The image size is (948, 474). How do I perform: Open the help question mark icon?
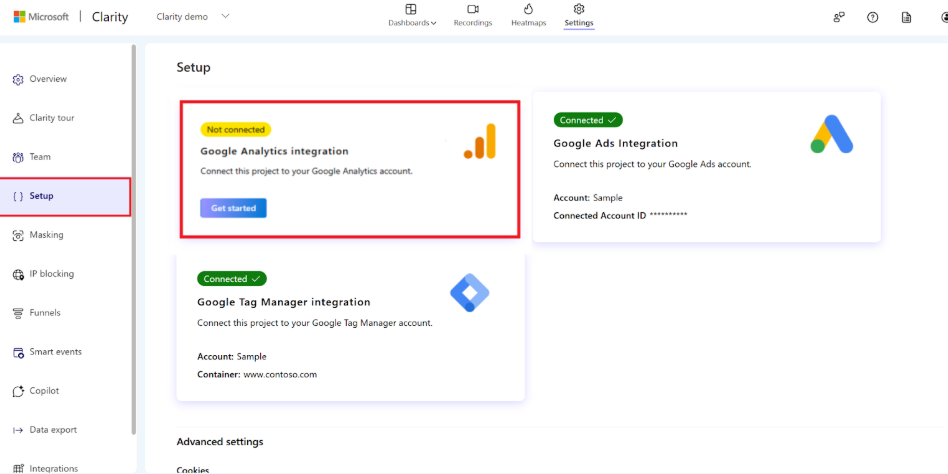(x=872, y=18)
